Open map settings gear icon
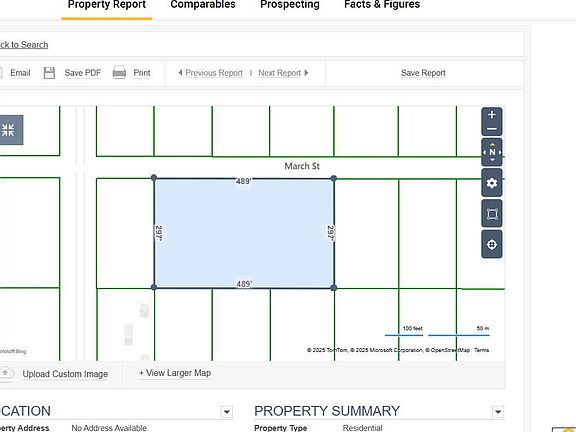This screenshot has width=576, height=432. click(x=492, y=183)
